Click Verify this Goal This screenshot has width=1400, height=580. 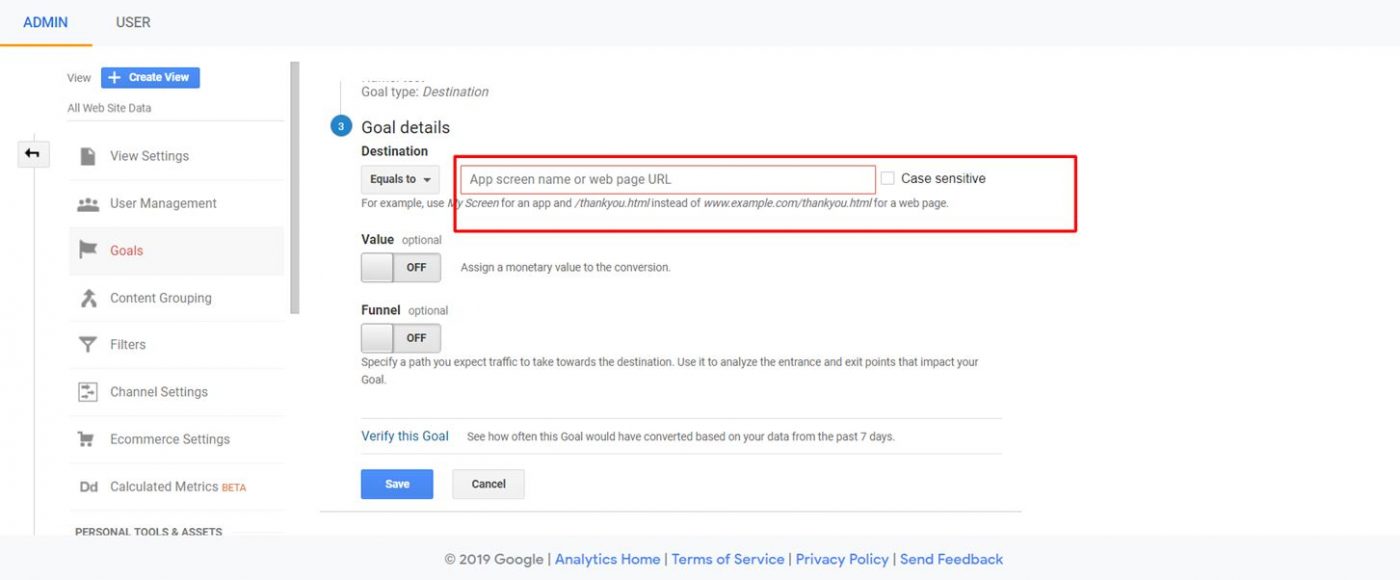404,435
